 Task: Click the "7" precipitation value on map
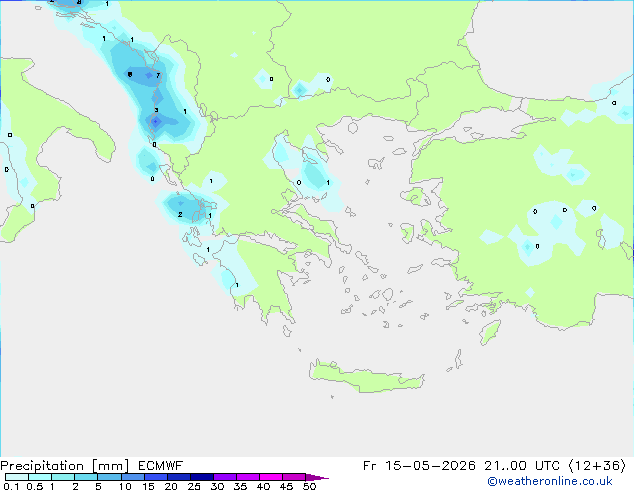[x=158, y=75]
